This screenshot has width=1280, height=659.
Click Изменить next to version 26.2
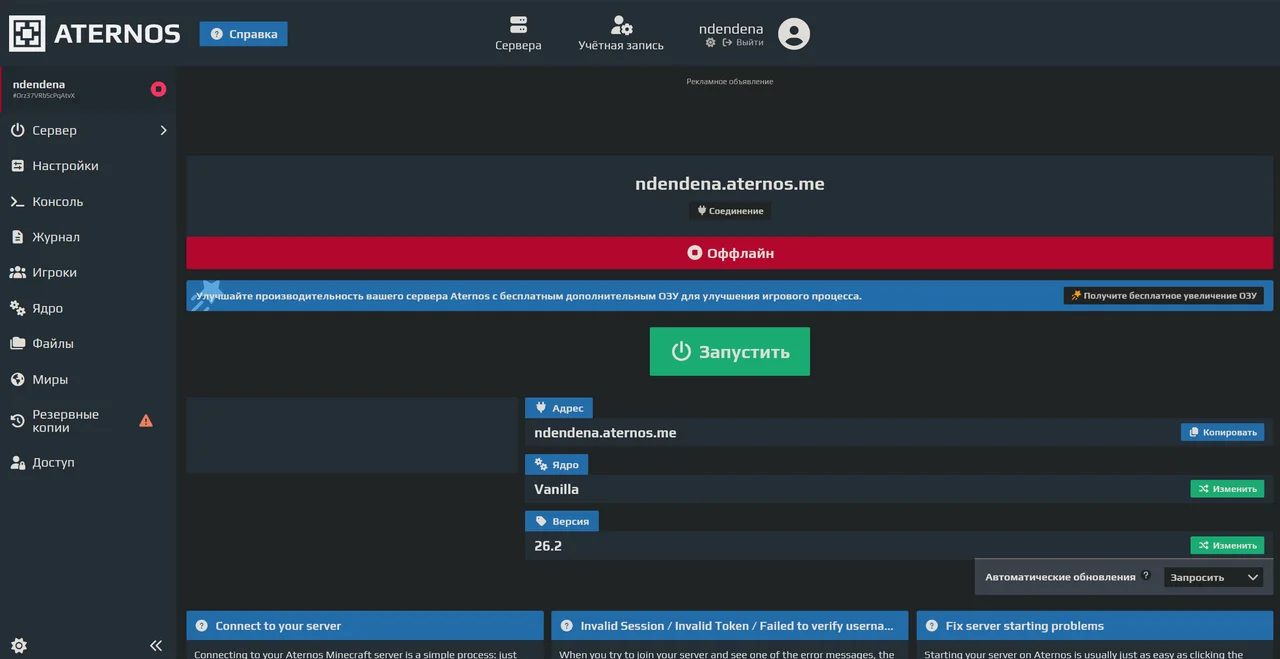(x=1227, y=545)
